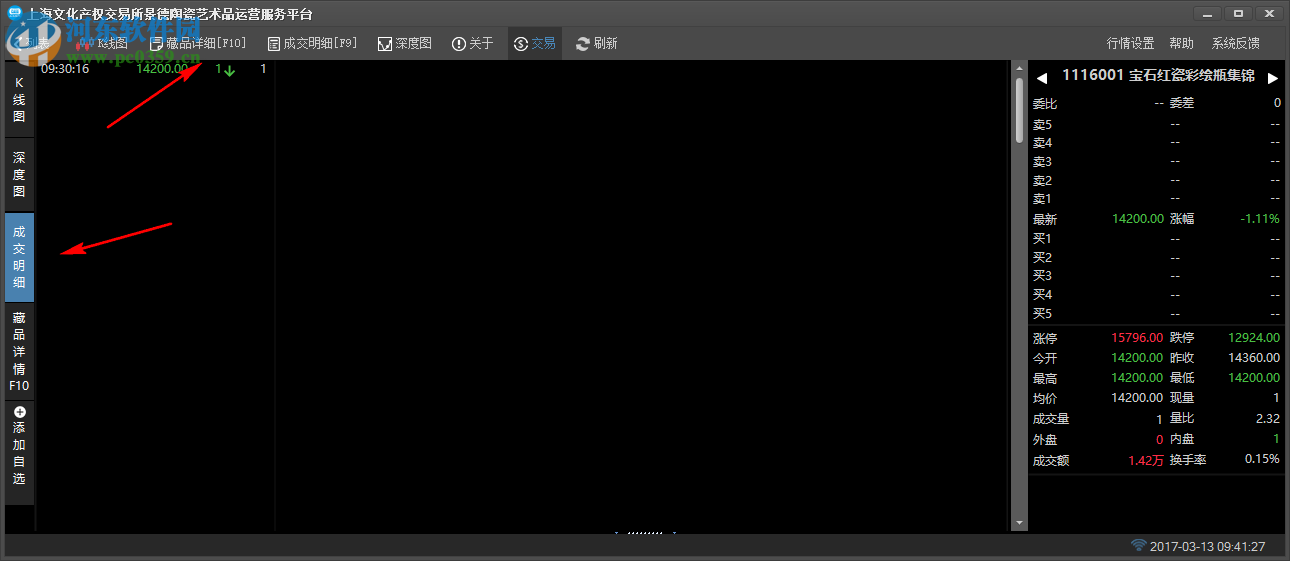Click the vertical scrollbar thumb
This screenshot has height=561, width=1290.
tap(1019, 109)
